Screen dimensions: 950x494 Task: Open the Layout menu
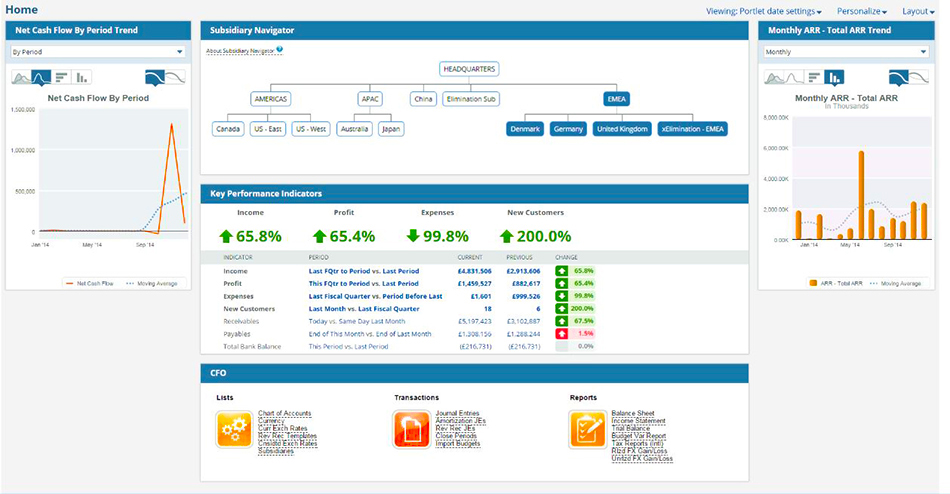tap(918, 11)
